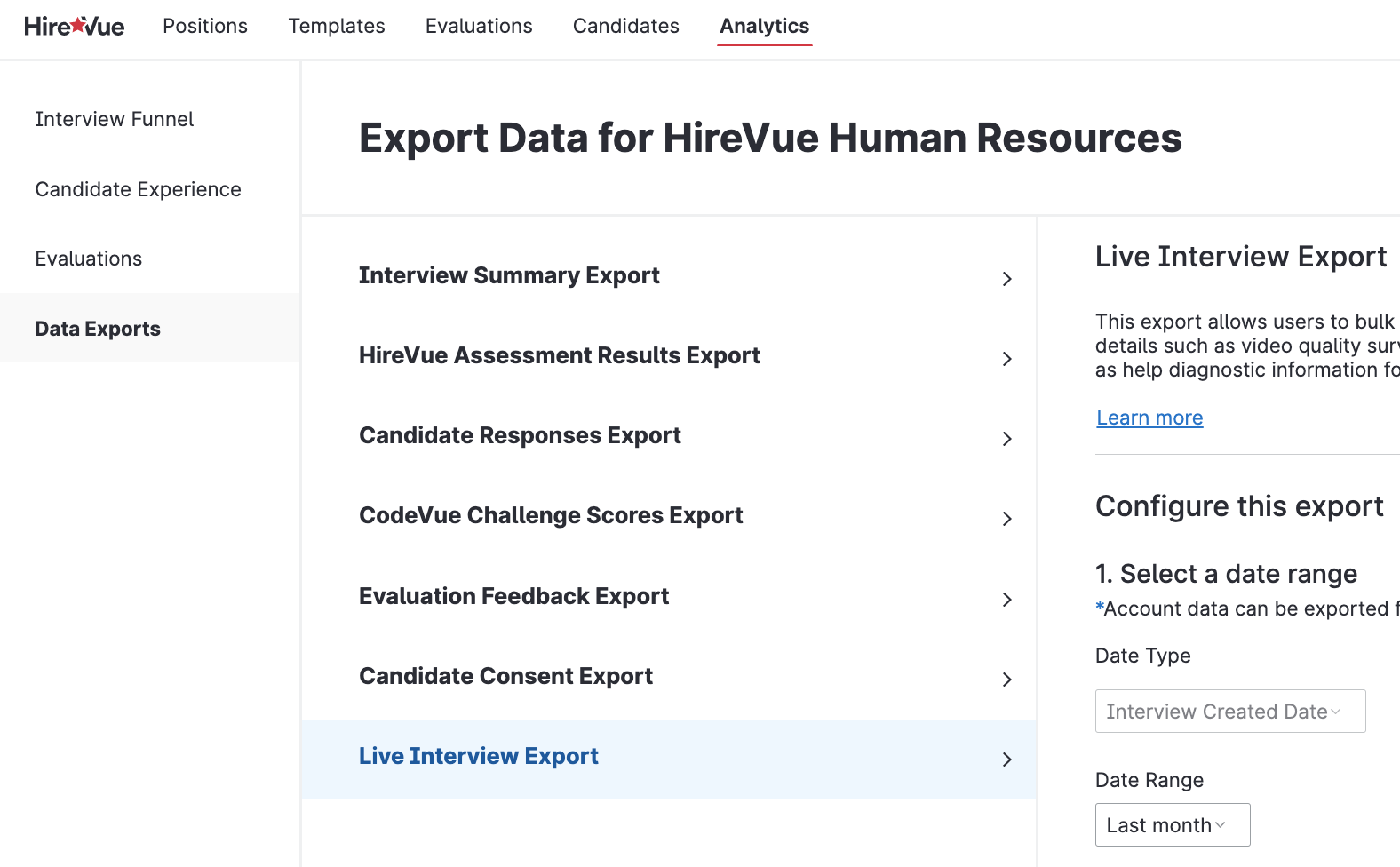Go to the Evaluations top navigation tab
1400x867 pixels.
[x=479, y=27]
